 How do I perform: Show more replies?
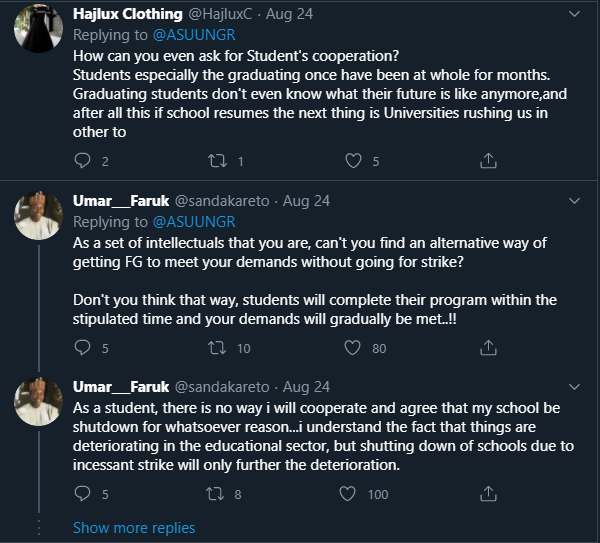(x=134, y=527)
